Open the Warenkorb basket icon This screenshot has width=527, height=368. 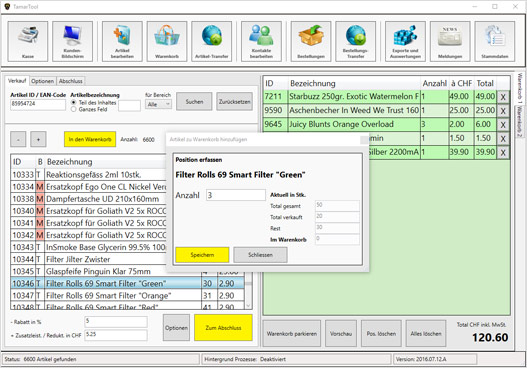pos(167,41)
